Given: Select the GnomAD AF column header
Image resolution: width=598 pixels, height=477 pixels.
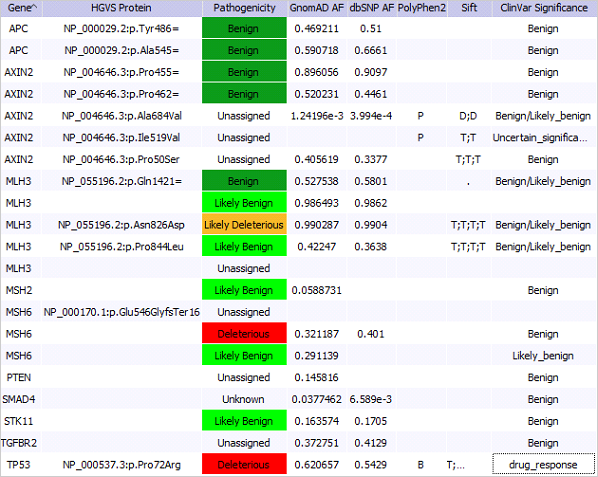Looking at the screenshot, I should [317, 8].
